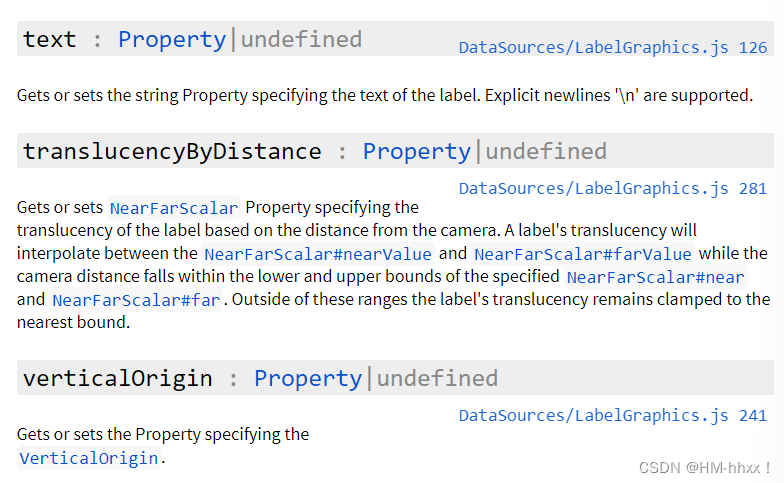Follow the NearFarScalar link after 'Gets or sets'
The image size is (784, 483).
coord(174,208)
